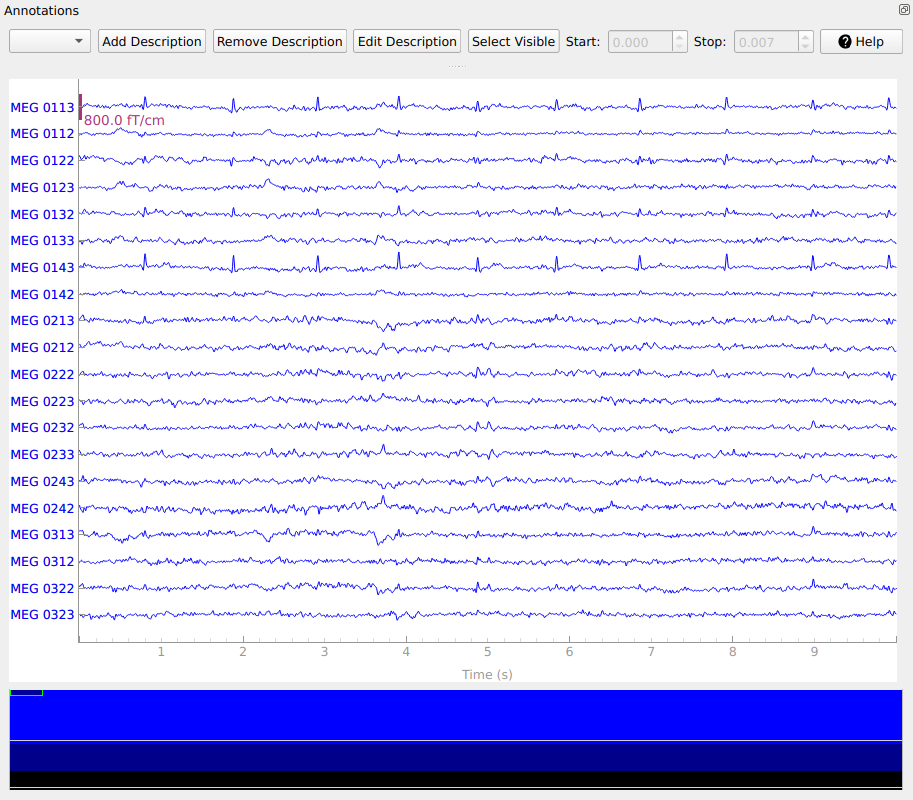Open the Help dialog

click(860, 42)
